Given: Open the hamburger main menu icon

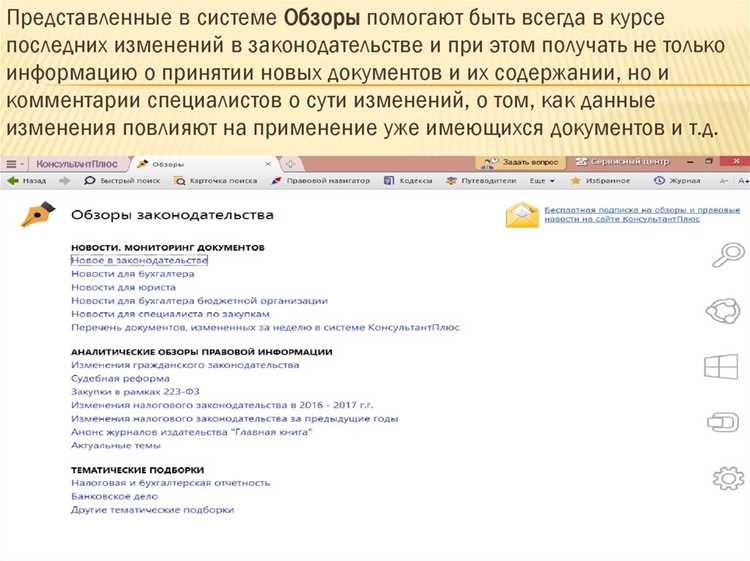Looking at the screenshot, I should tap(11, 164).
